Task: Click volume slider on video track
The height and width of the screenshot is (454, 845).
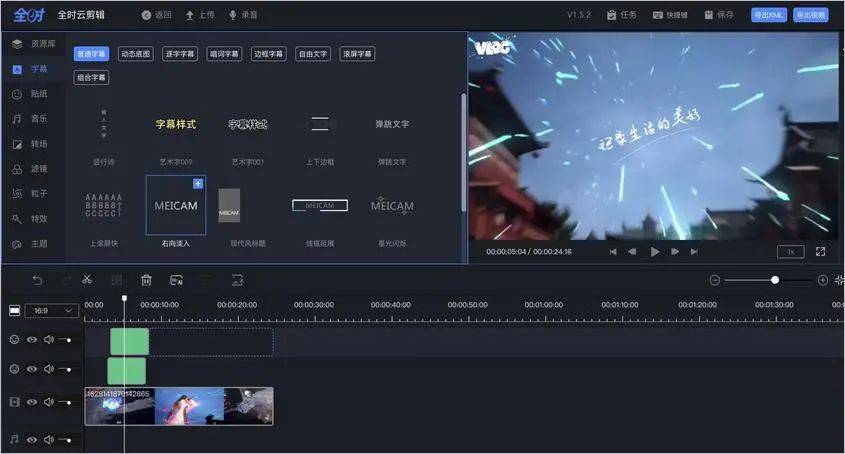Action: point(65,402)
